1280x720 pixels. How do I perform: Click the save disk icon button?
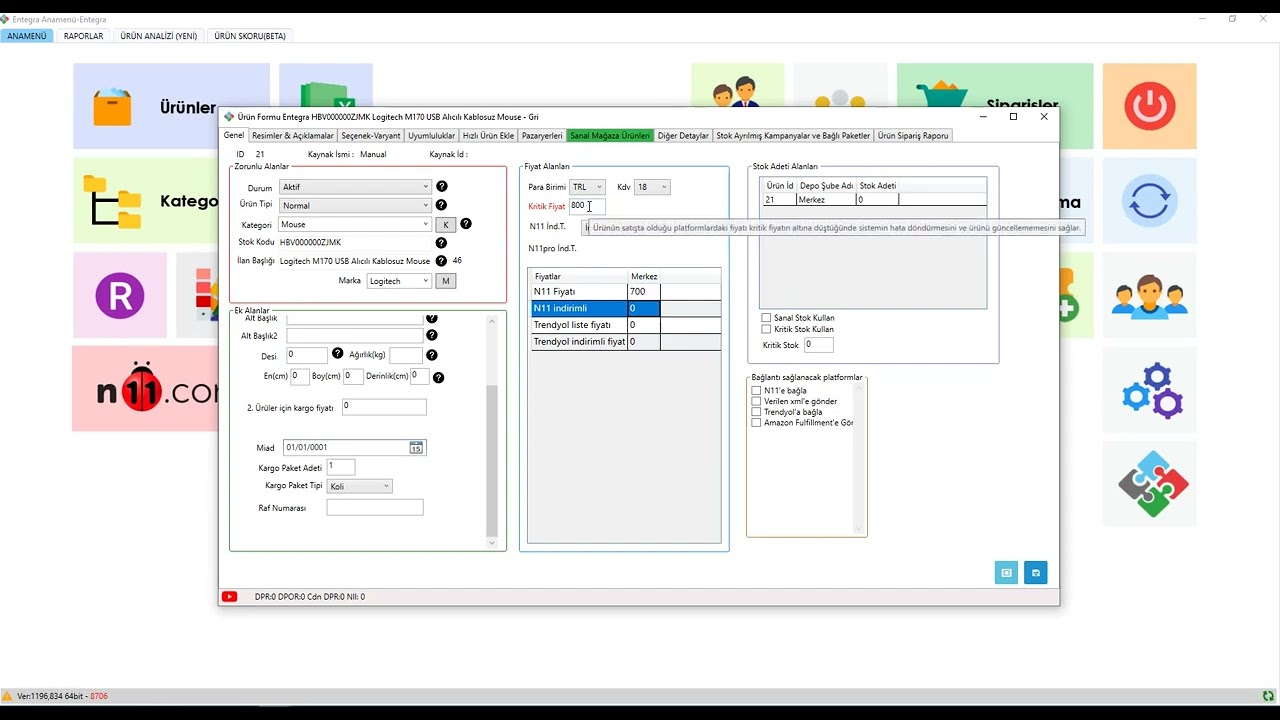(1035, 573)
